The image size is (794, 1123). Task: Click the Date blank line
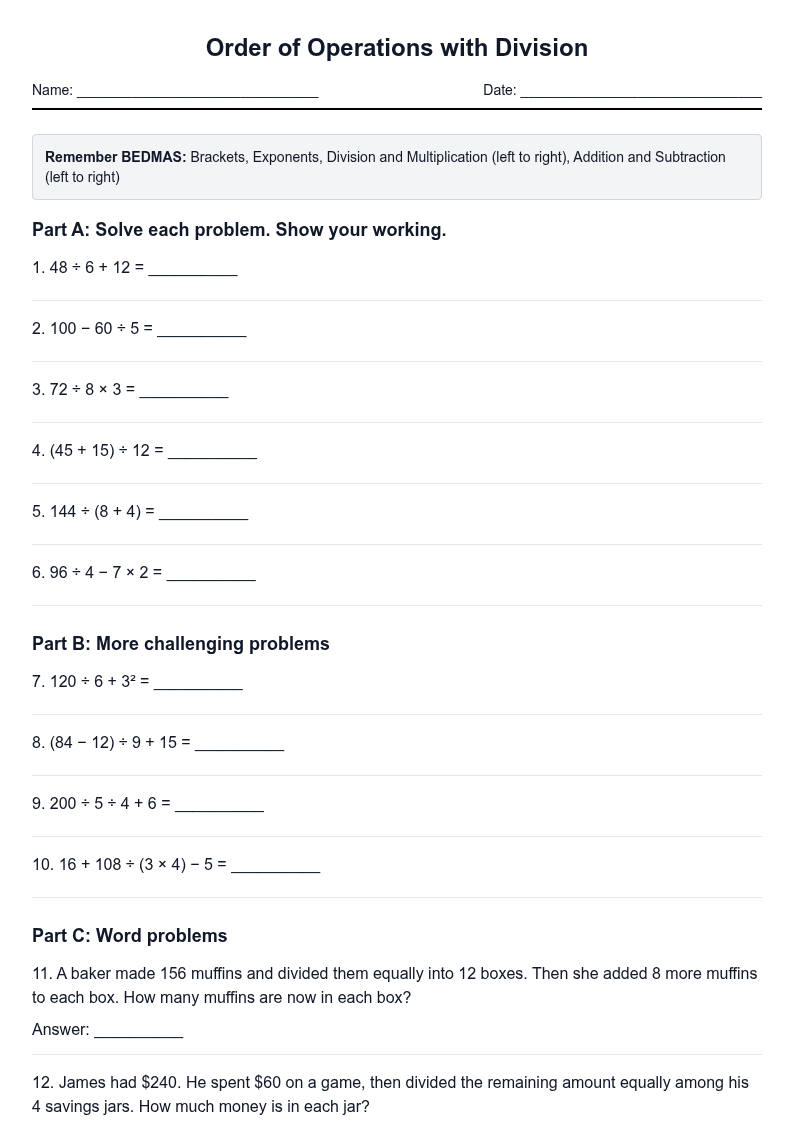[x=641, y=91]
